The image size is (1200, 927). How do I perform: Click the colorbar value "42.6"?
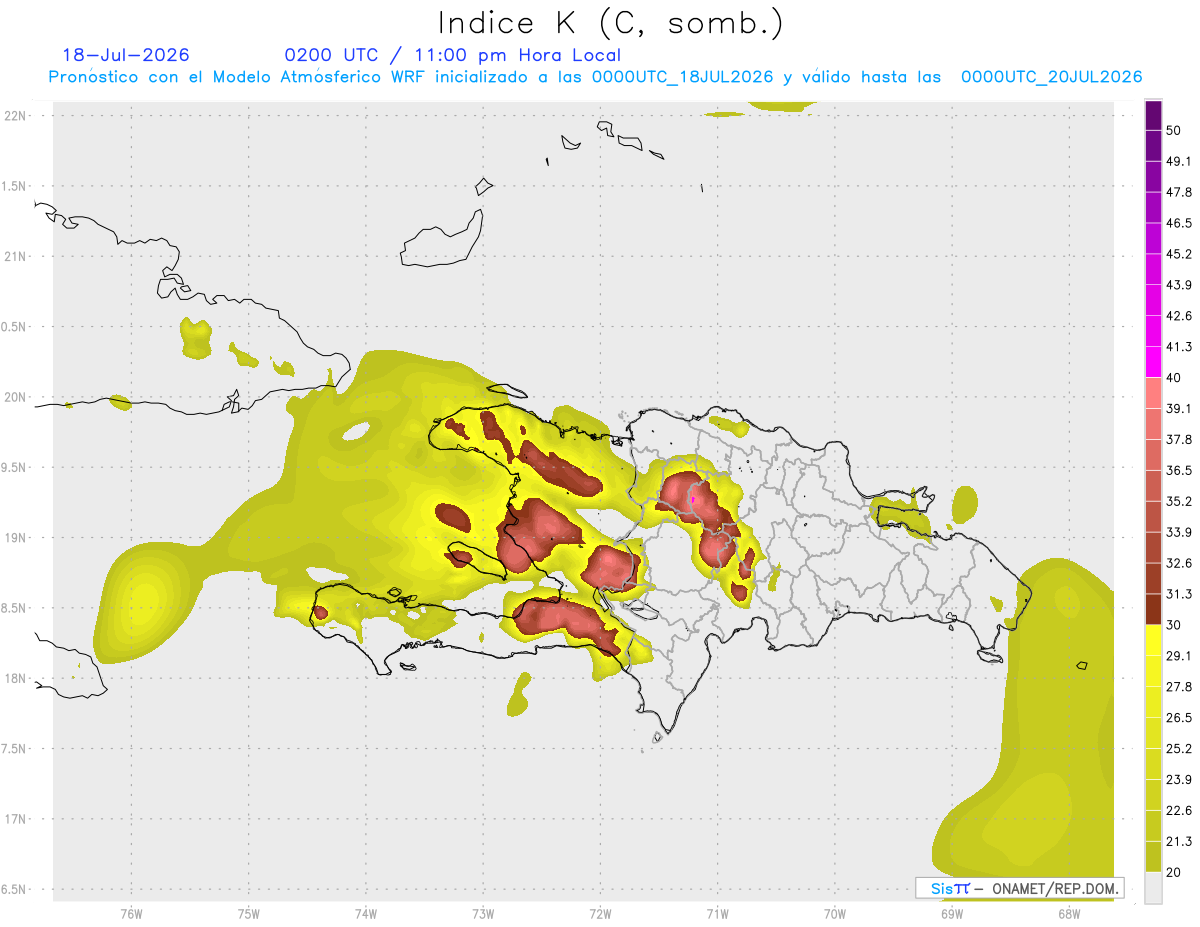click(1178, 316)
